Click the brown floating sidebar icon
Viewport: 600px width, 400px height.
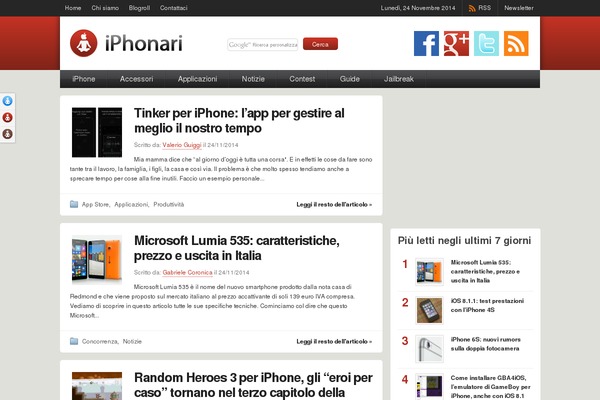[8, 134]
